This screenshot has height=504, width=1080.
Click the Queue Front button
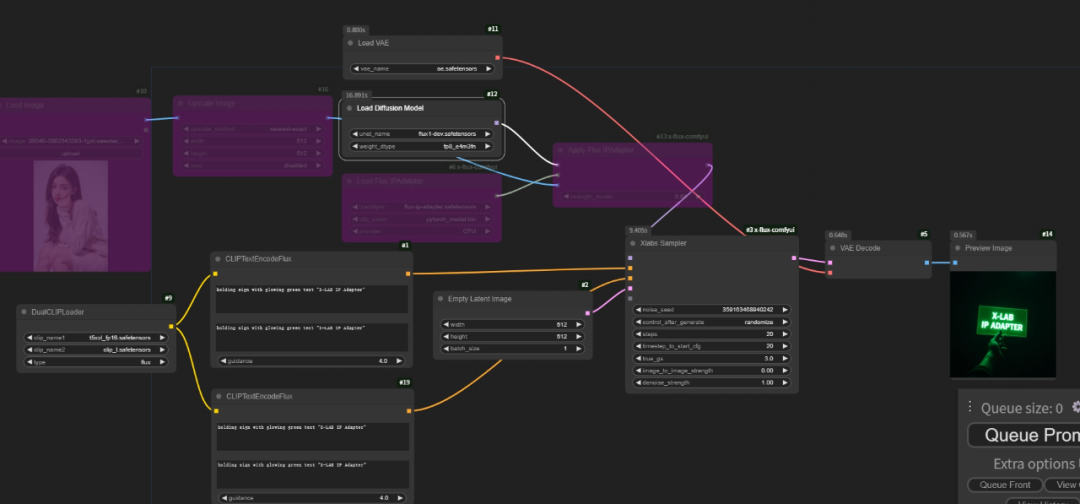[x=1004, y=485]
